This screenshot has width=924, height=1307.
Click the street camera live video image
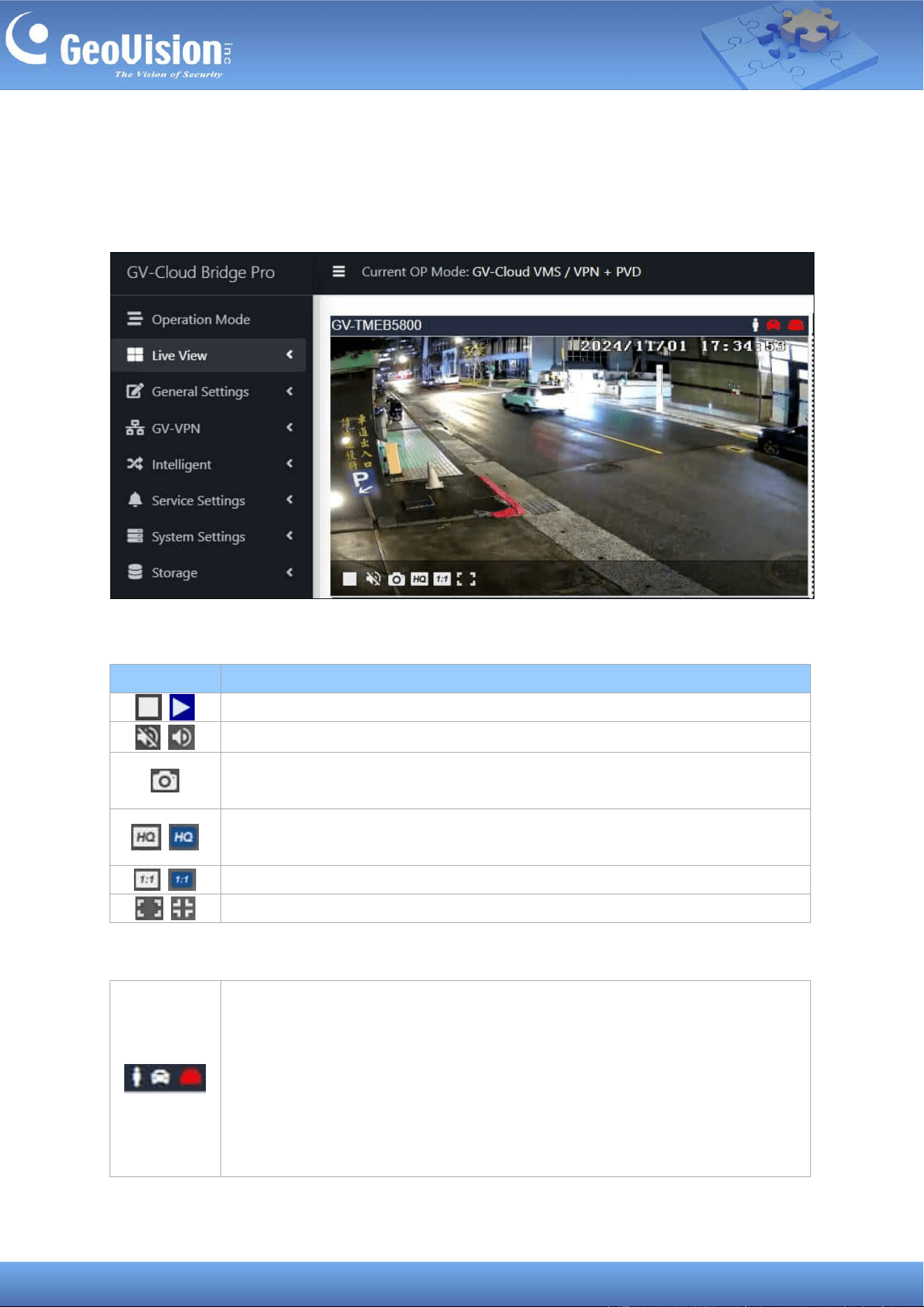pos(569,466)
